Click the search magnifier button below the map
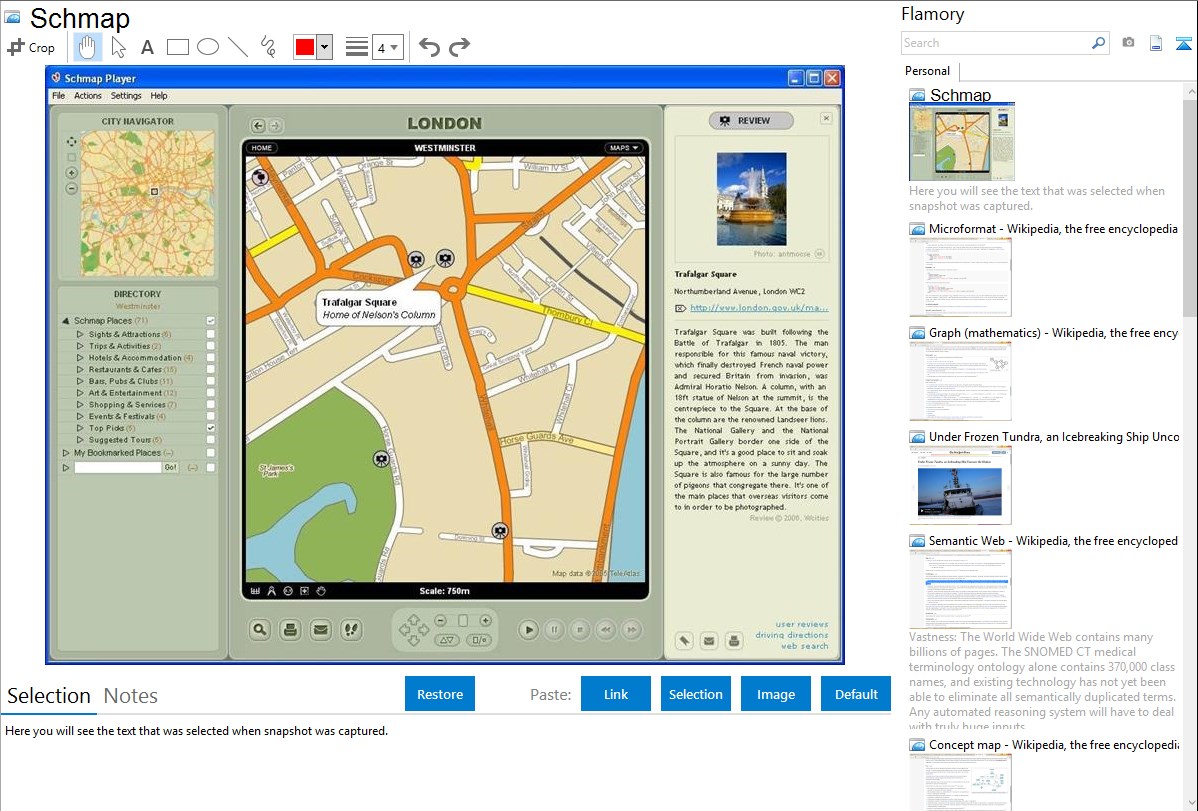This screenshot has height=811, width=1198. click(x=260, y=630)
